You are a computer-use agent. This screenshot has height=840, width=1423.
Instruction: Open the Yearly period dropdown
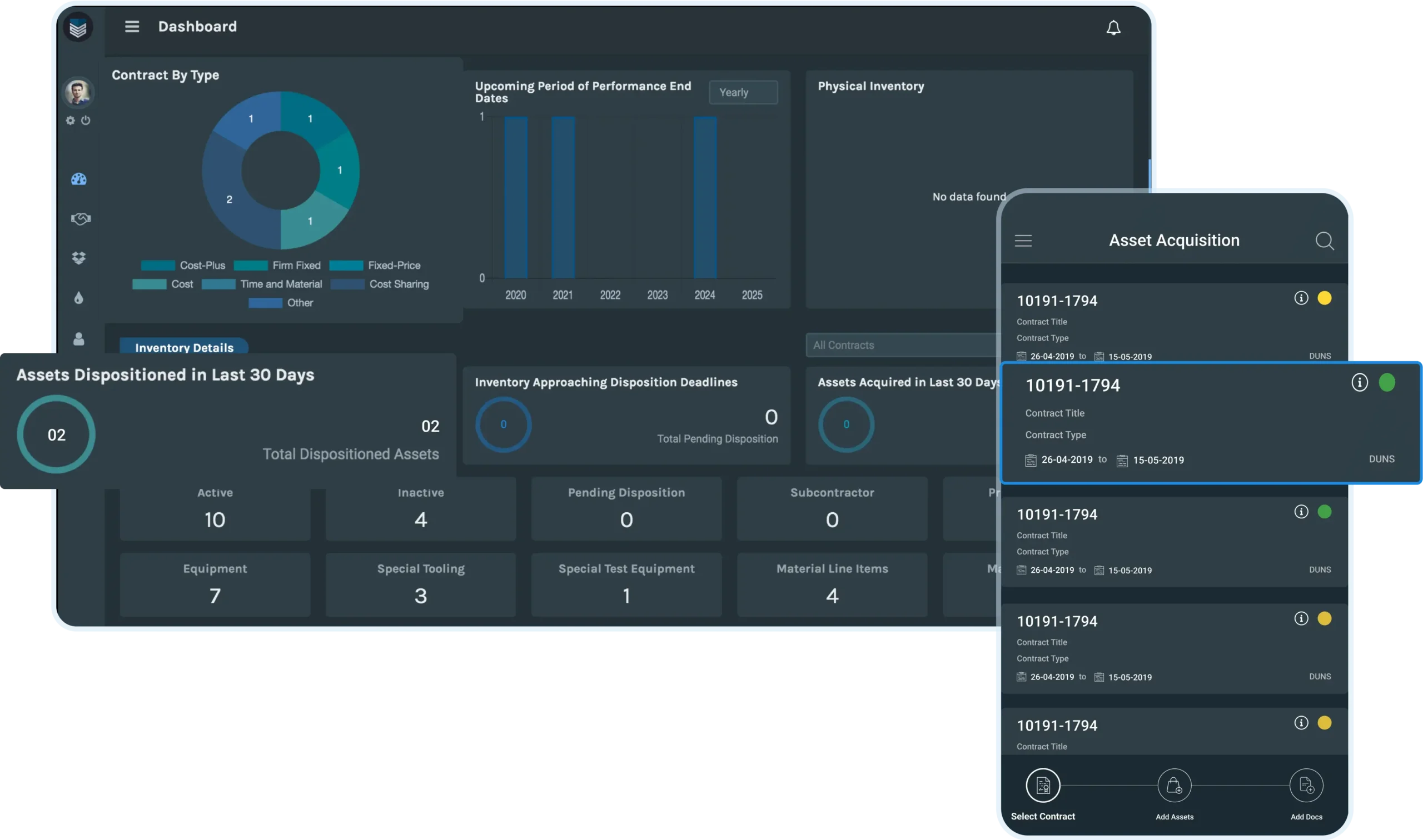743,92
